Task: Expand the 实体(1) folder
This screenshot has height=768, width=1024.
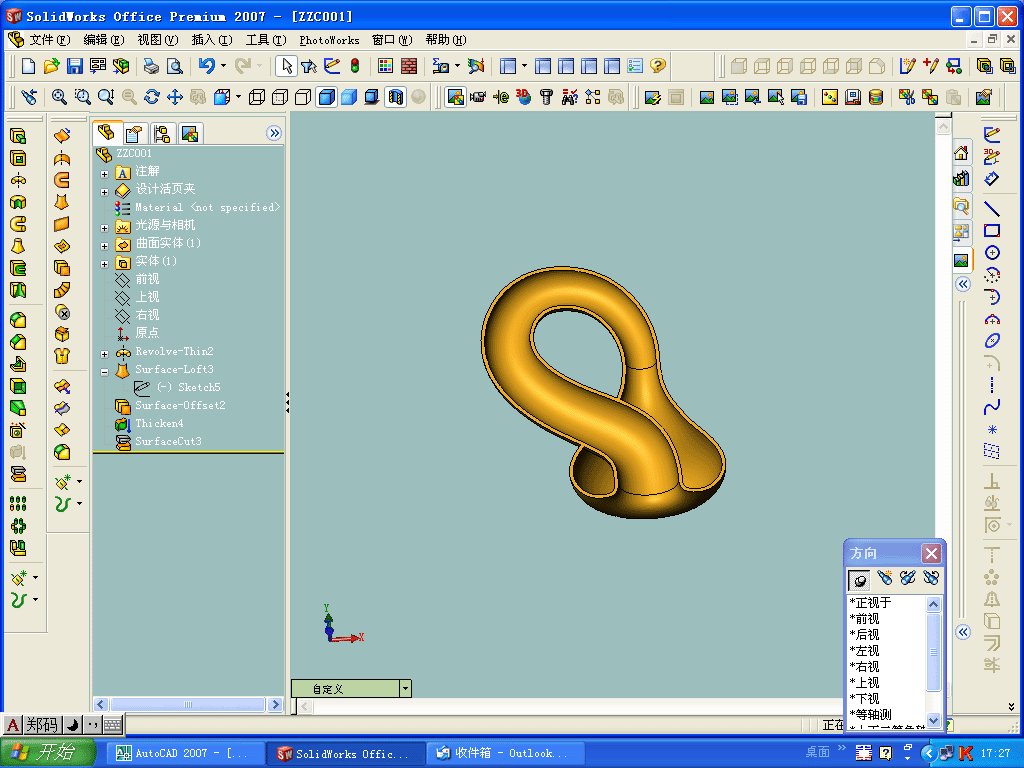Action: [x=104, y=264]
